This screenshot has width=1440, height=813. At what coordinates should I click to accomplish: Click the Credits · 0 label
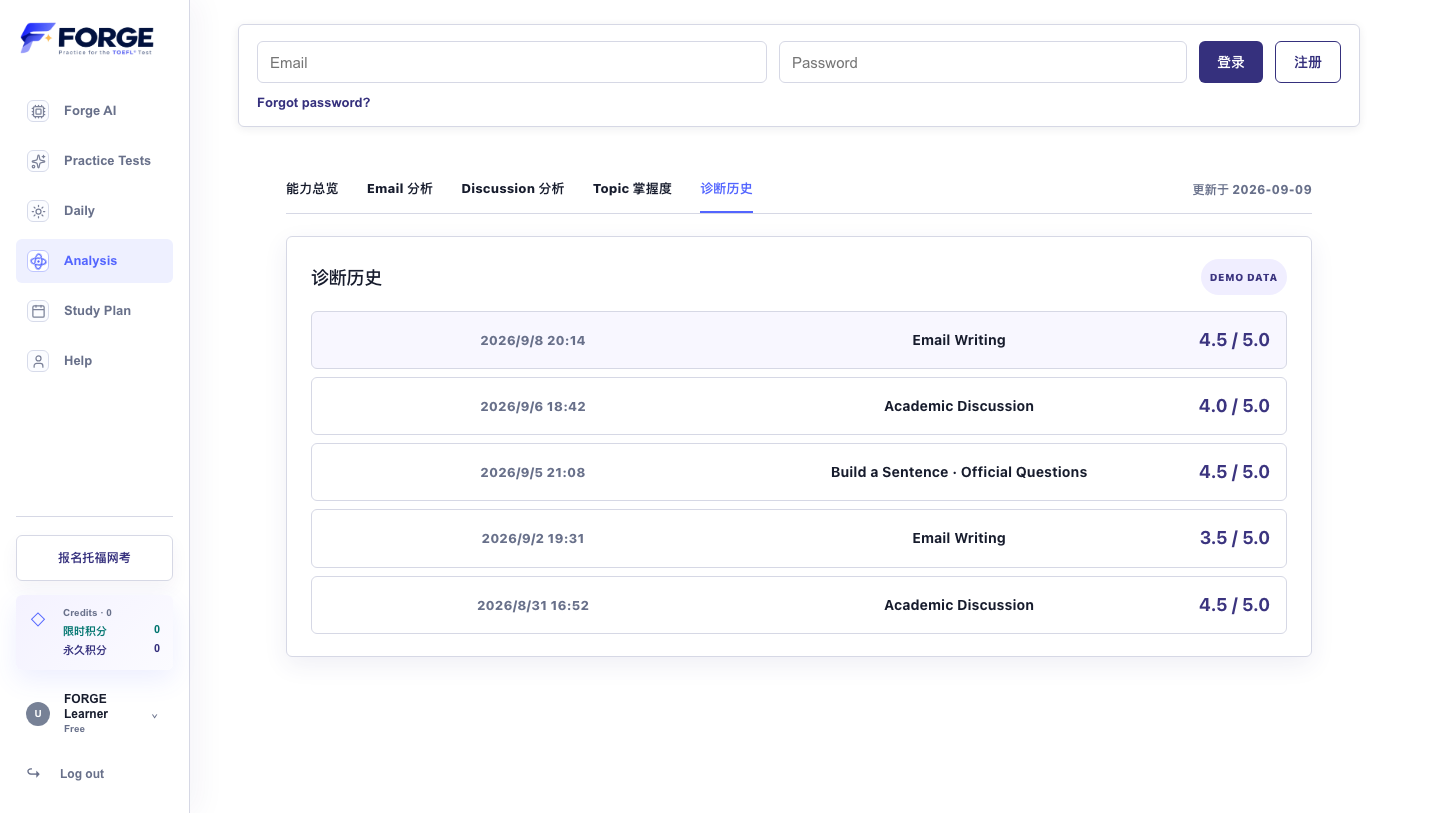click(87, 612)
